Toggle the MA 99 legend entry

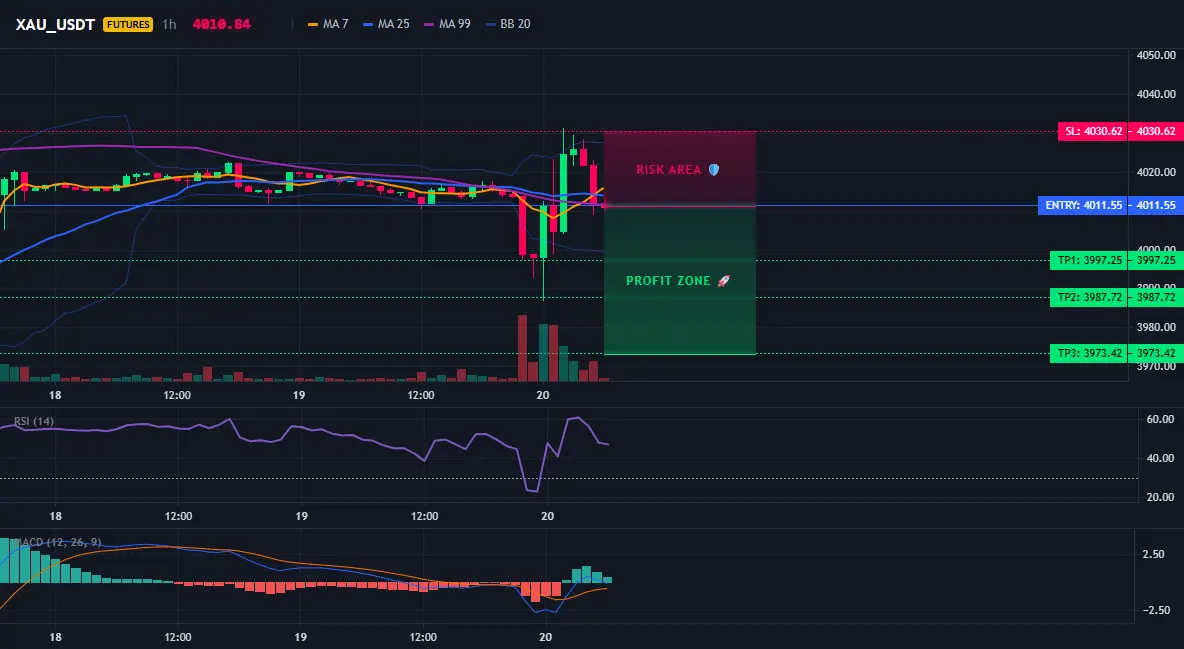[x=447, y=24]
